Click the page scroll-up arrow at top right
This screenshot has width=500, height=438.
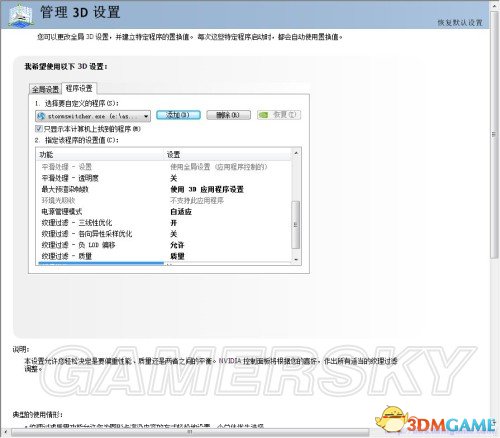point(494,6)
